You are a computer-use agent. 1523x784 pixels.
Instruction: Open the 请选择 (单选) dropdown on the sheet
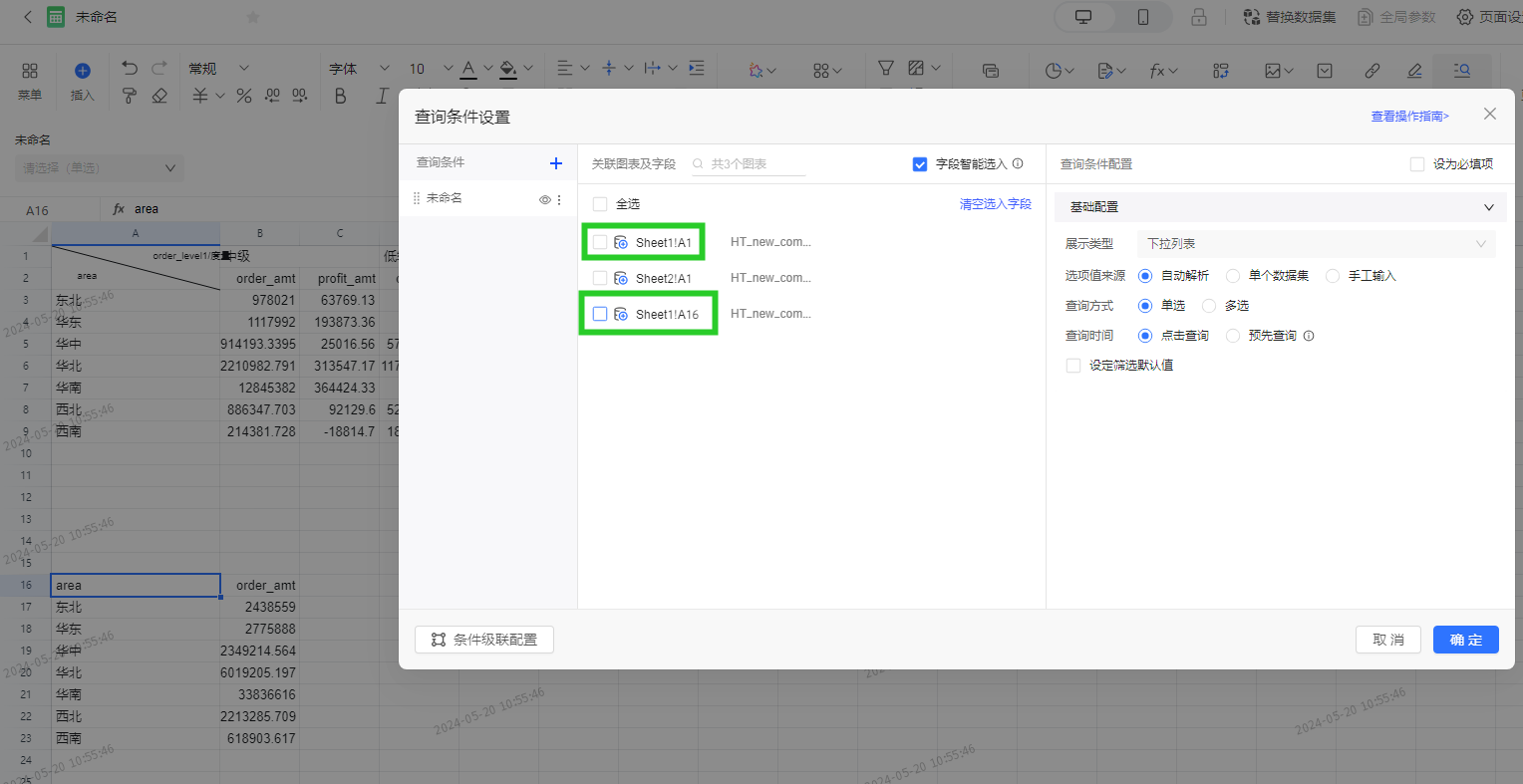[x=99, y=168]
